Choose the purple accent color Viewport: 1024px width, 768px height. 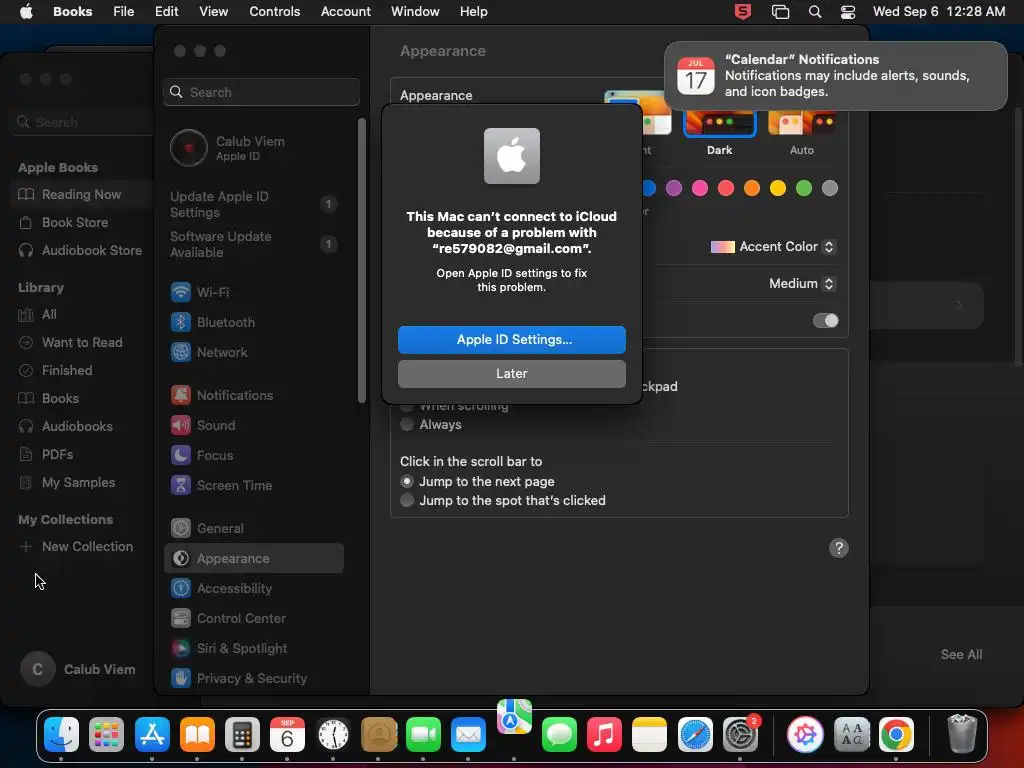[673, 188]
